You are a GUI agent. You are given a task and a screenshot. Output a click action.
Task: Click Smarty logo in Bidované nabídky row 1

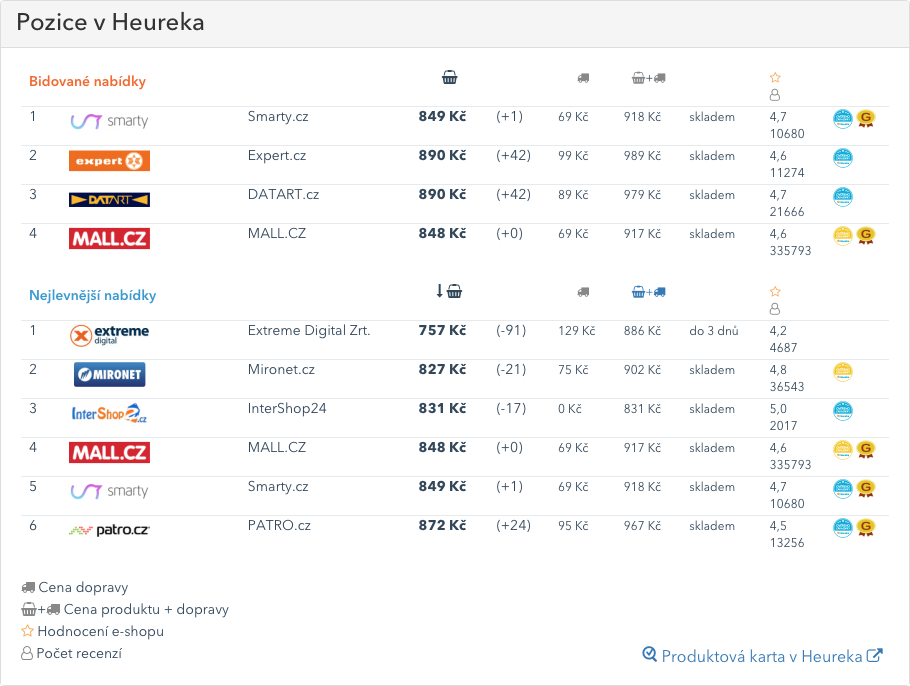tap(109, 121)
